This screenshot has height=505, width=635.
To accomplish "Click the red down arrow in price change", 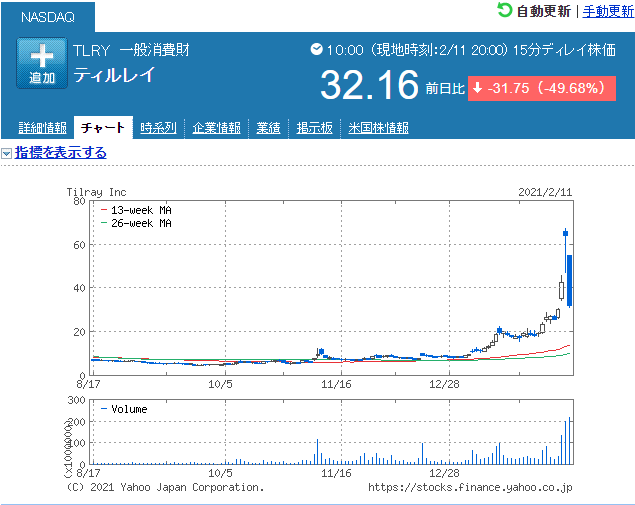I will [477, 87].
